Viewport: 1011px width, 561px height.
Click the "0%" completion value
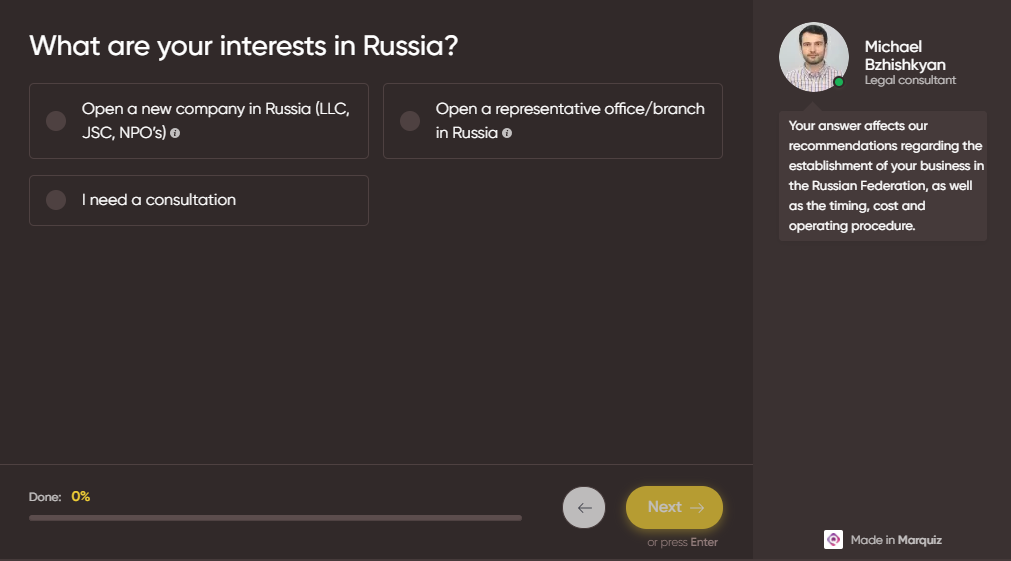(81, 496)
